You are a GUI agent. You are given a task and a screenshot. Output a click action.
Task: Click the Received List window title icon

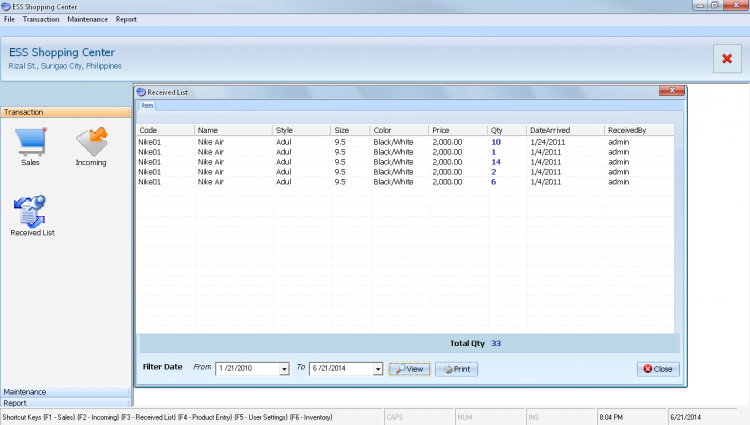[141, 92]
